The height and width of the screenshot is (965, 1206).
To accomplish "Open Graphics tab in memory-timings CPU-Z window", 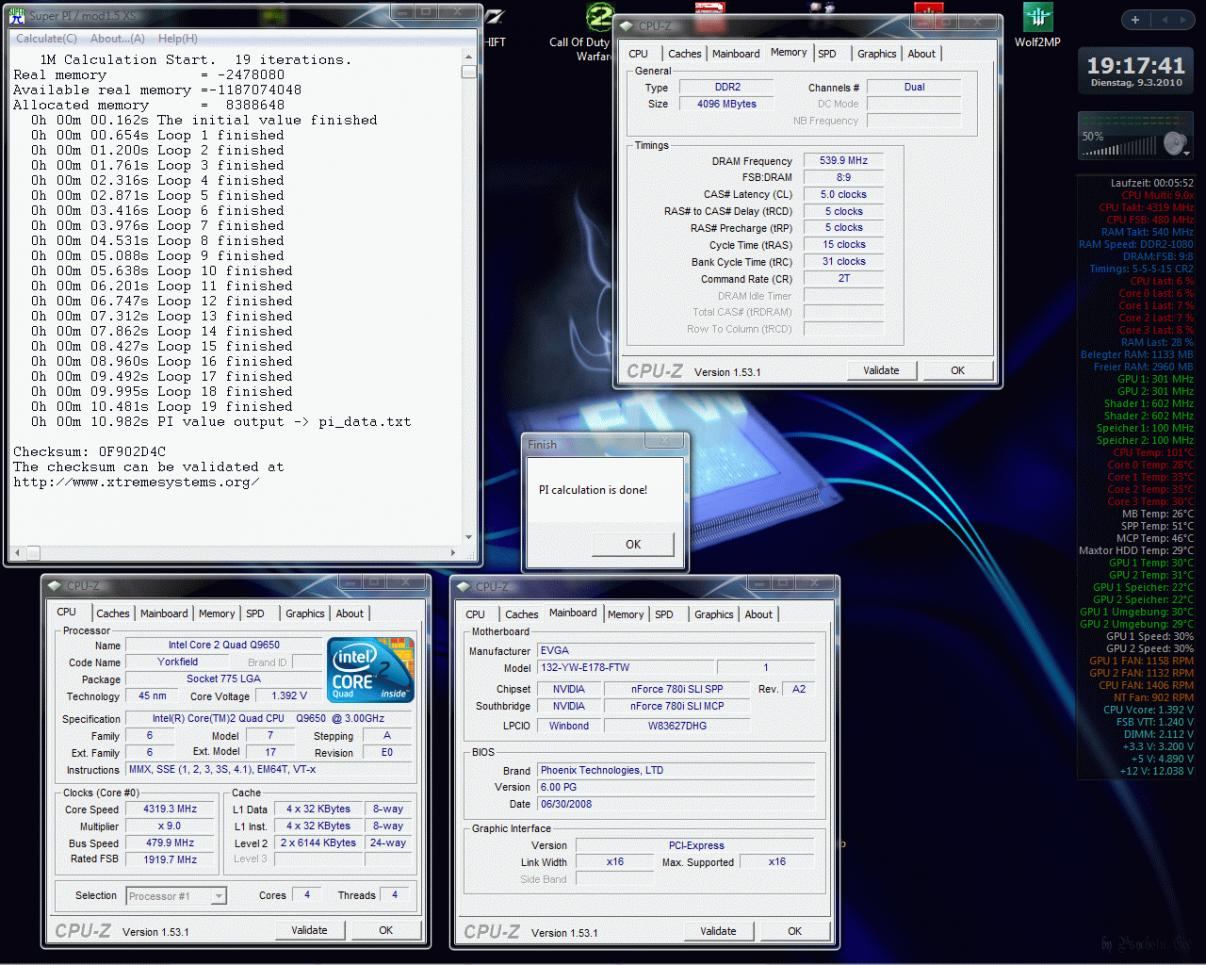I will coord(876,54).
